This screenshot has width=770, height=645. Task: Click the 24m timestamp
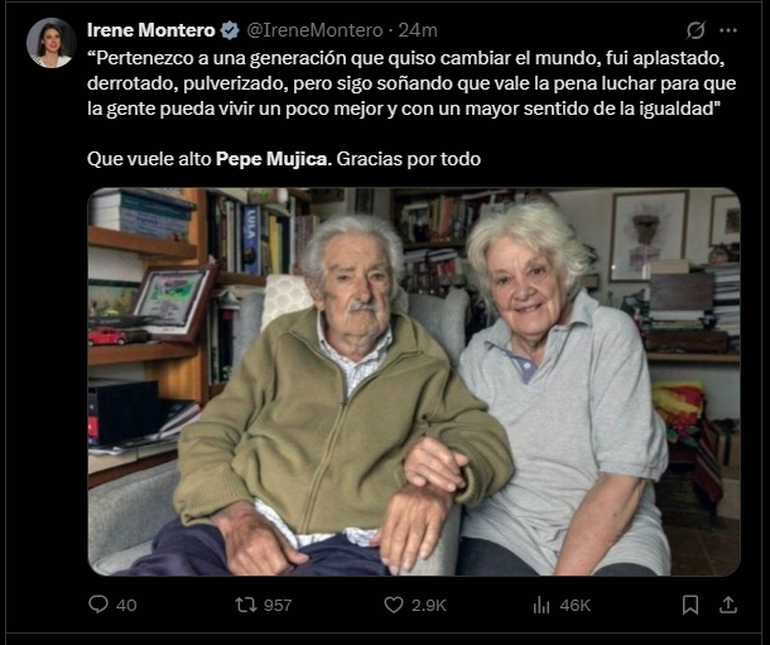click(x=417, y=30)
